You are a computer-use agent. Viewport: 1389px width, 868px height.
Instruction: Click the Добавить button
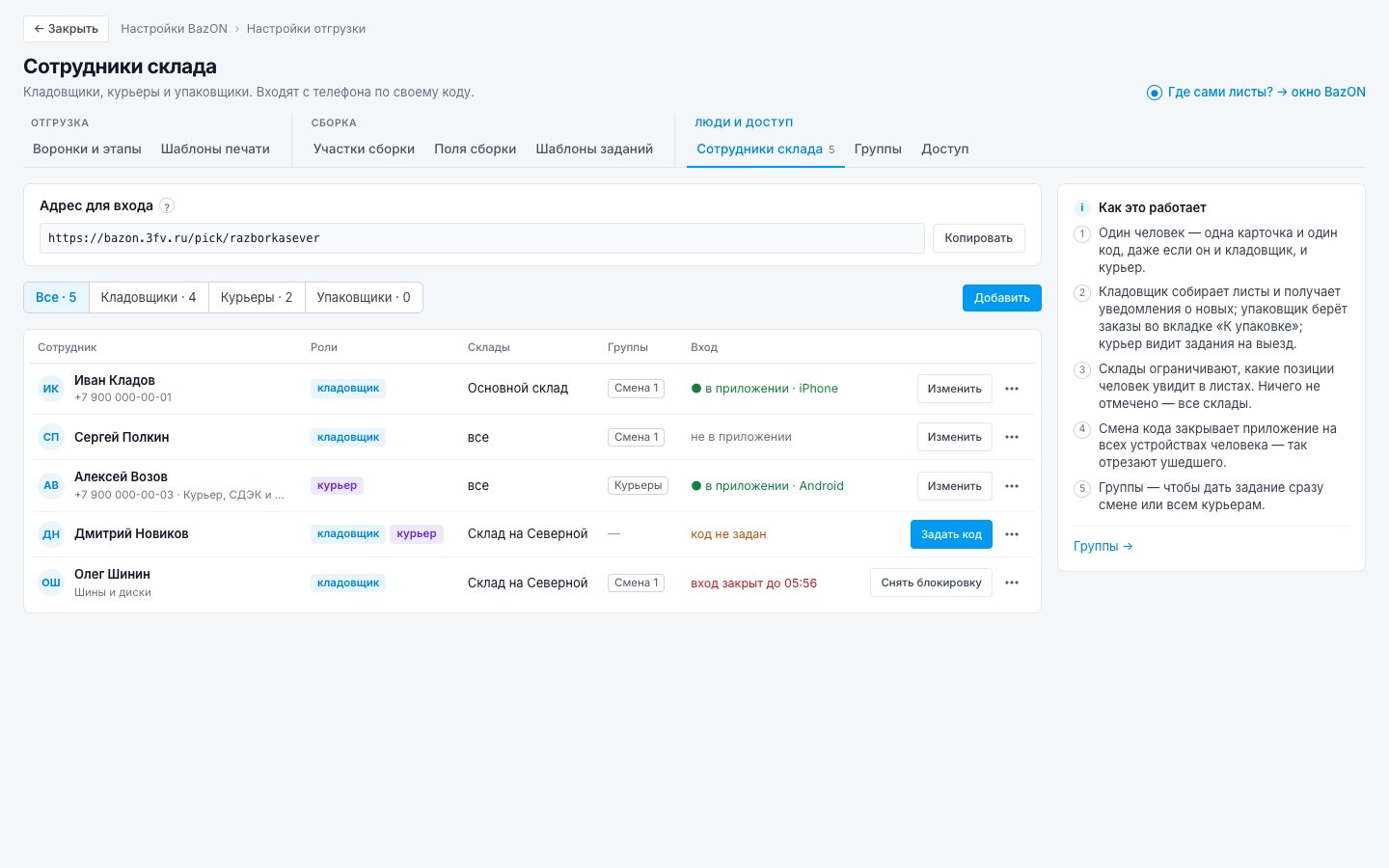click(1002, 297)
